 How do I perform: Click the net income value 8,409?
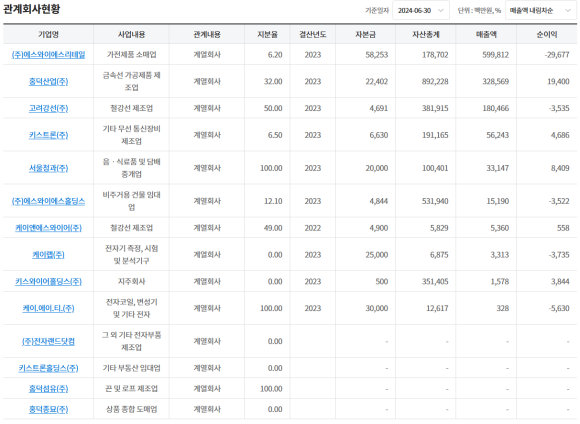(560, 168)
